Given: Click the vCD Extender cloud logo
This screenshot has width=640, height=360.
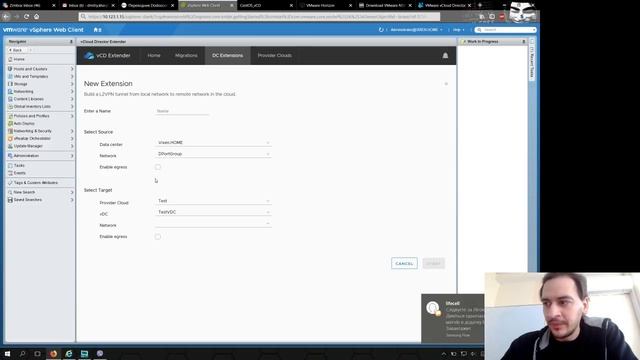Looking at the screenshot, I should pos(89,56).
